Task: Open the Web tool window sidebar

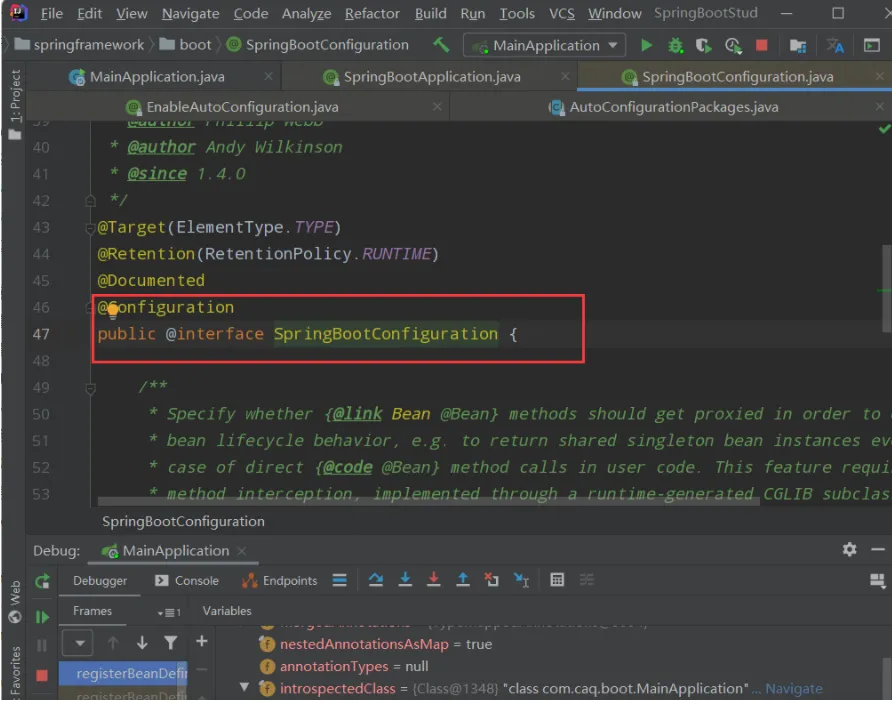Action: coord(15,602)
